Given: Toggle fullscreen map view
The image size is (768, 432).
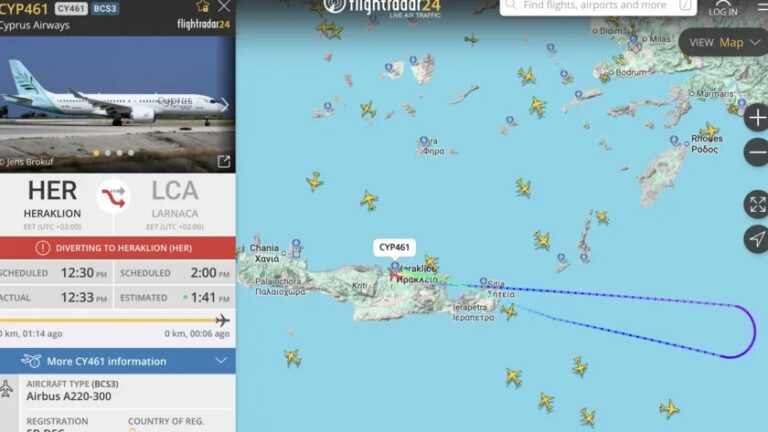Looking at the screenshot, I should click(x=757, y=204).
